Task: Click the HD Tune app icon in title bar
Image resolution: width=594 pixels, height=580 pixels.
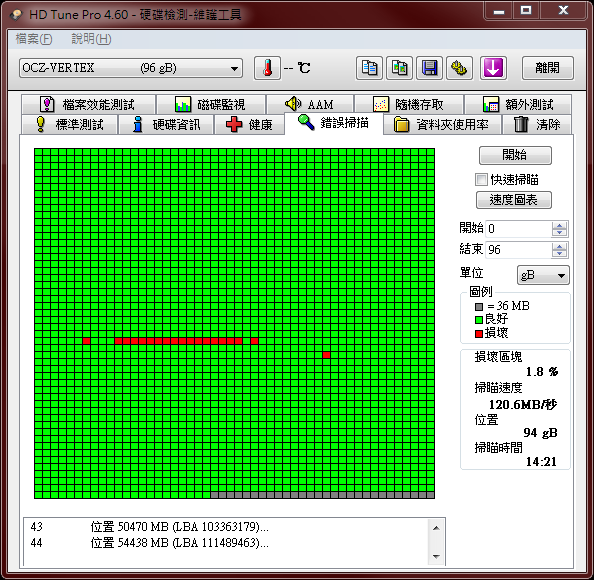Action: pos(17,15)
